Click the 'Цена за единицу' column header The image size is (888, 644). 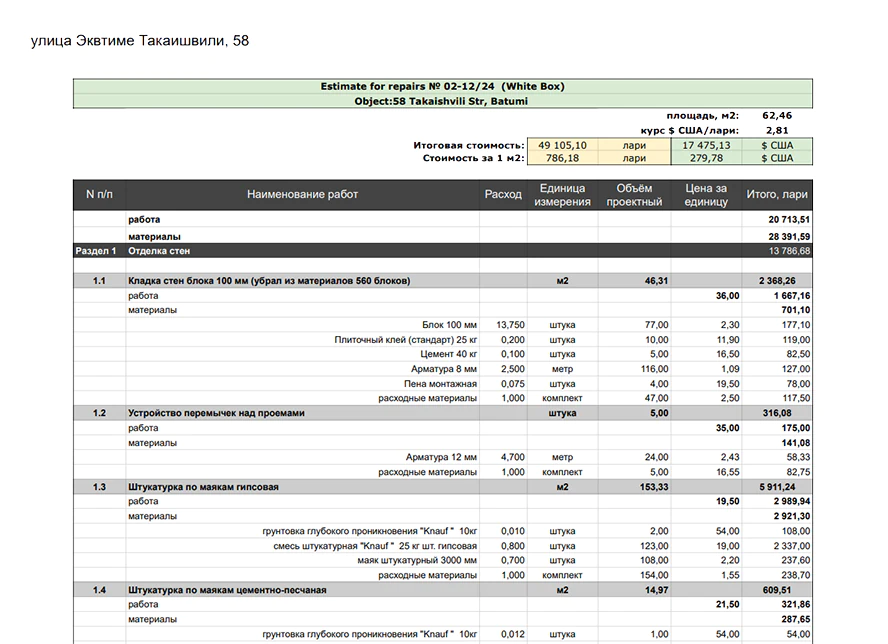coord(706,195)
